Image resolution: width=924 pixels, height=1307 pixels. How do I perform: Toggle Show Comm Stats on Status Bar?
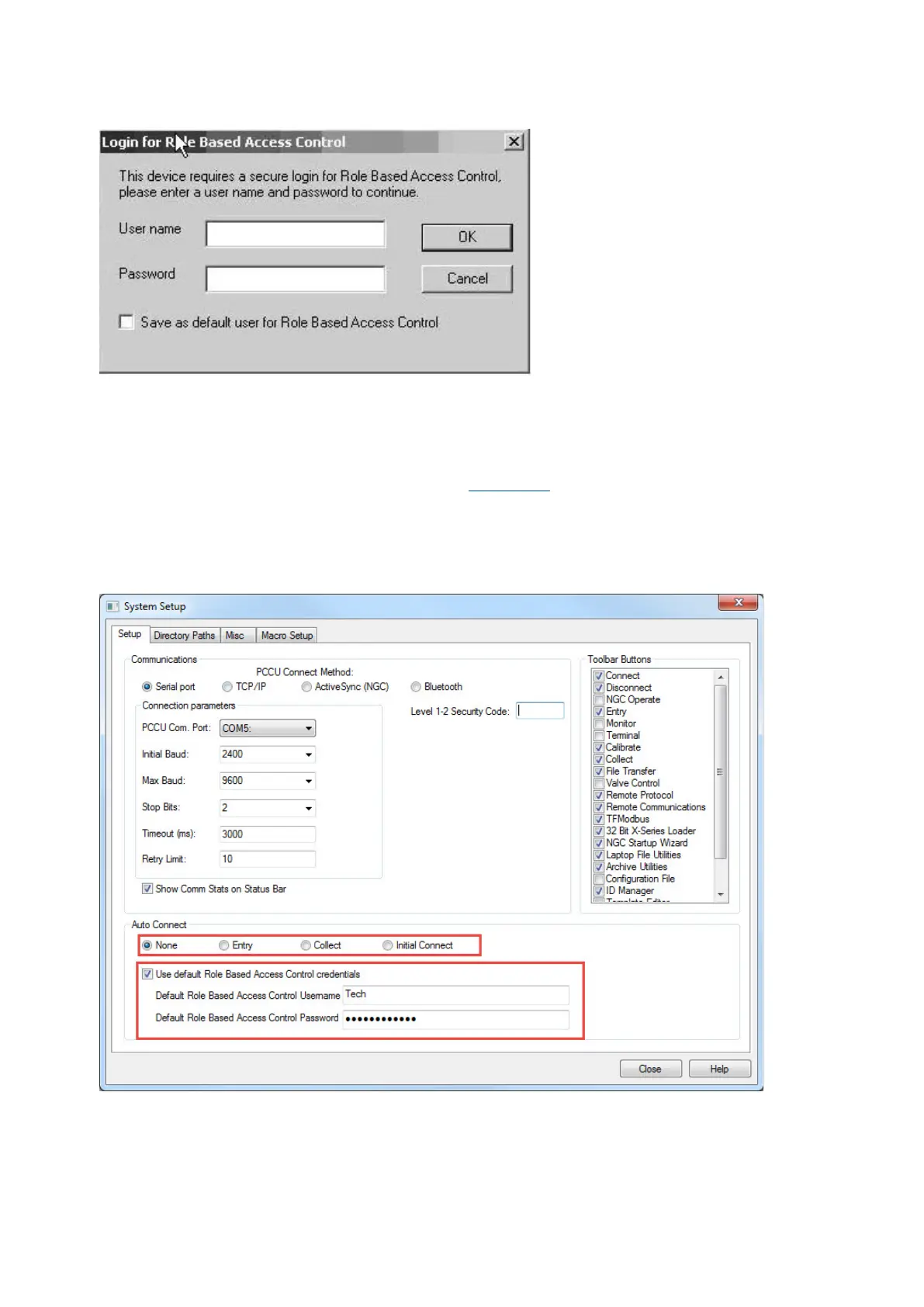147,889
